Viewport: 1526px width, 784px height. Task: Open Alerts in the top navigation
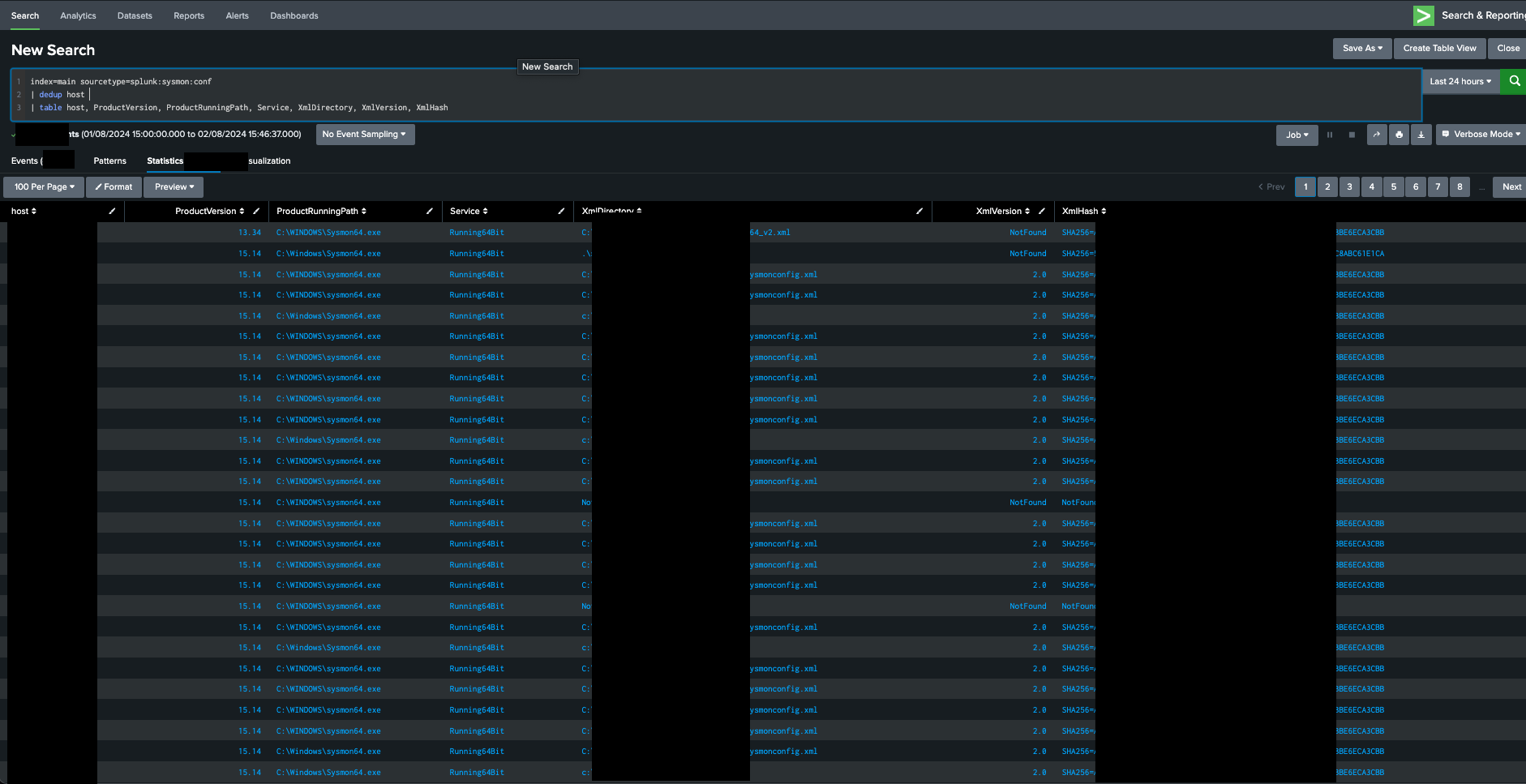[x=238, y=15]
